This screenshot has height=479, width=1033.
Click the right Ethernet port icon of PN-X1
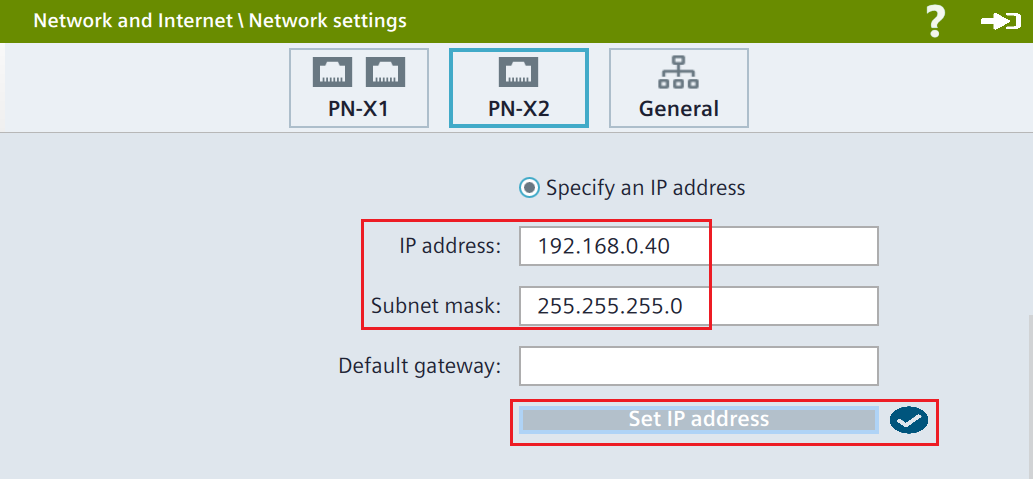pos(385,72)
